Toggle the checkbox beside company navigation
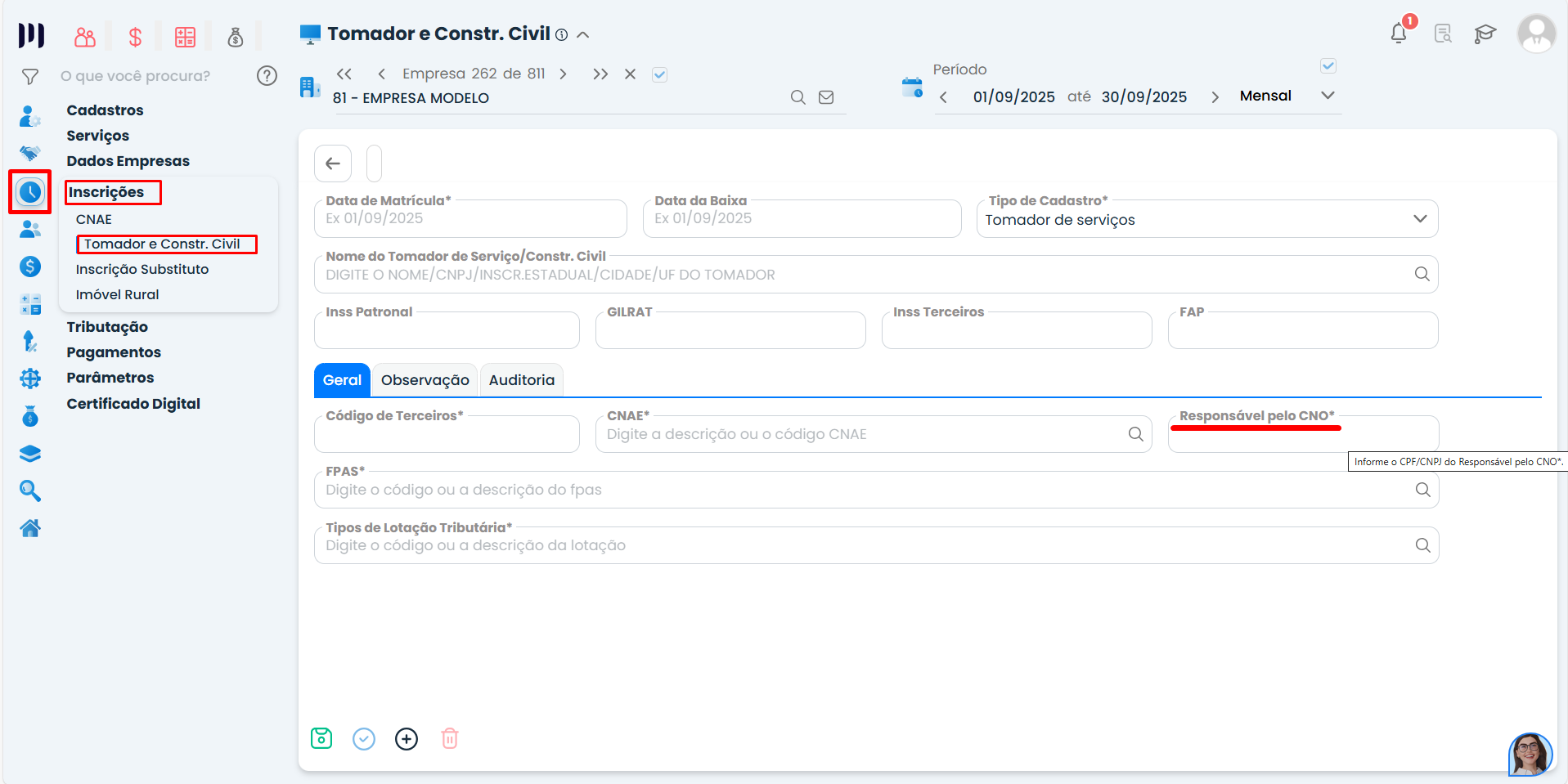 pos(659,74)
